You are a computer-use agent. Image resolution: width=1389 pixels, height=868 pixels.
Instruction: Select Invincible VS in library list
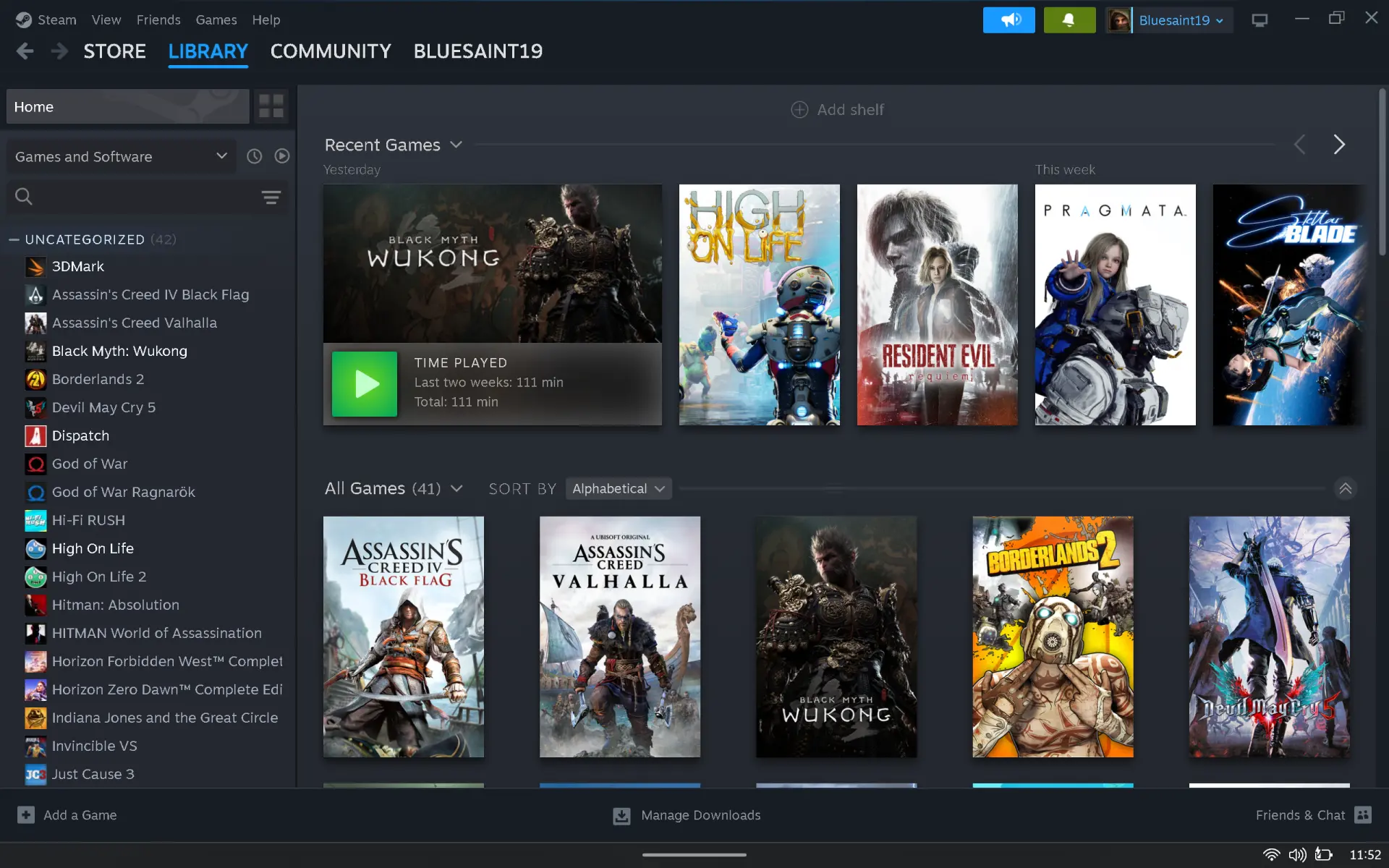95,746
